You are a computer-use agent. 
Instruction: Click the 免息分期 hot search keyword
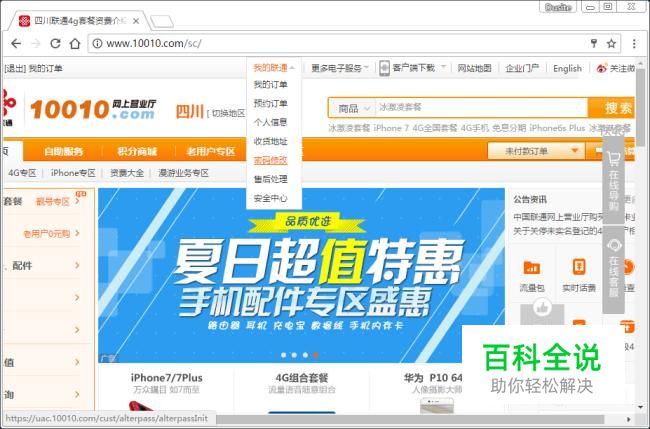click(x=509, y=128)
